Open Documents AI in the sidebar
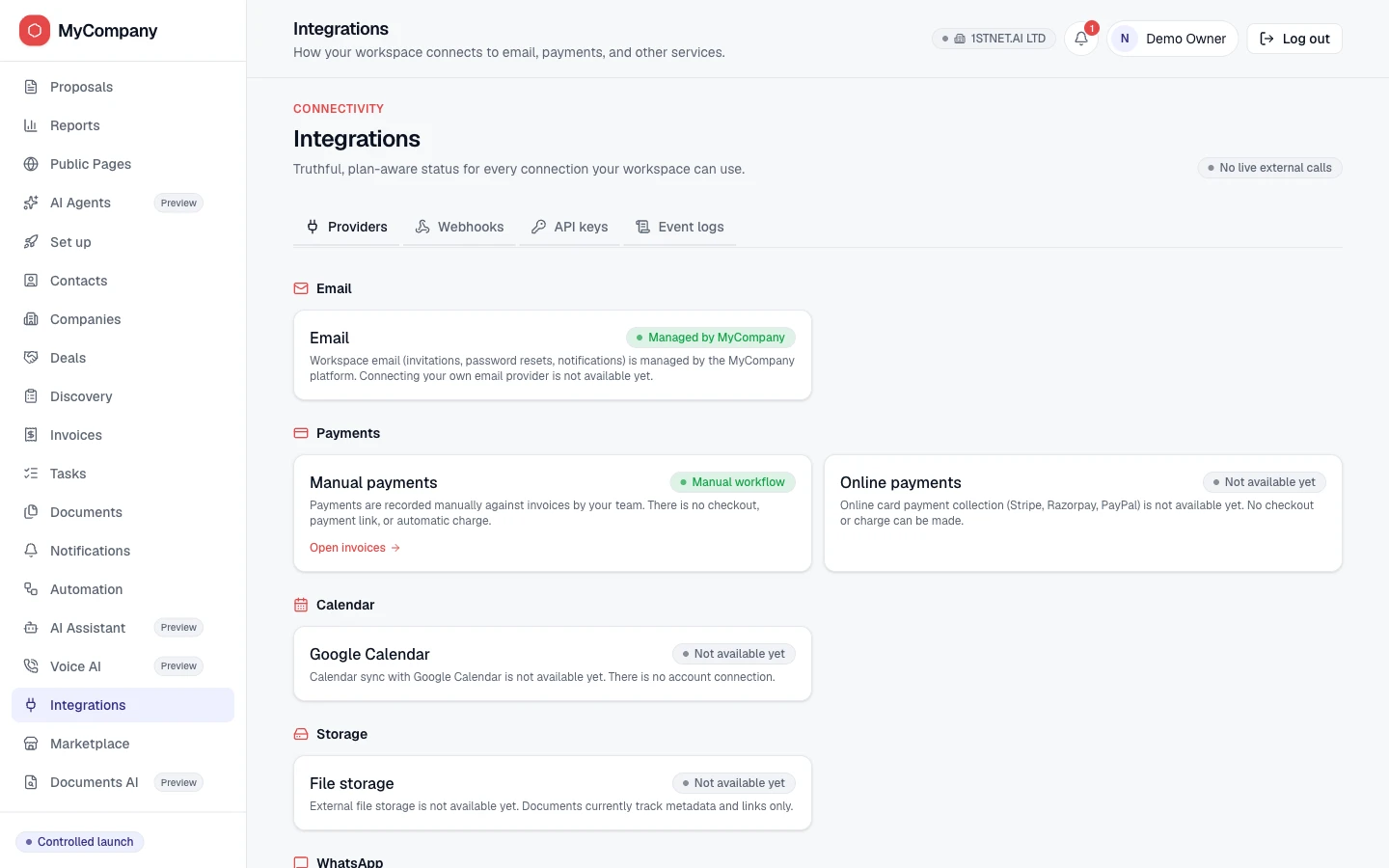This screenshot has width=1389, height=868. [x=123, y=782]
